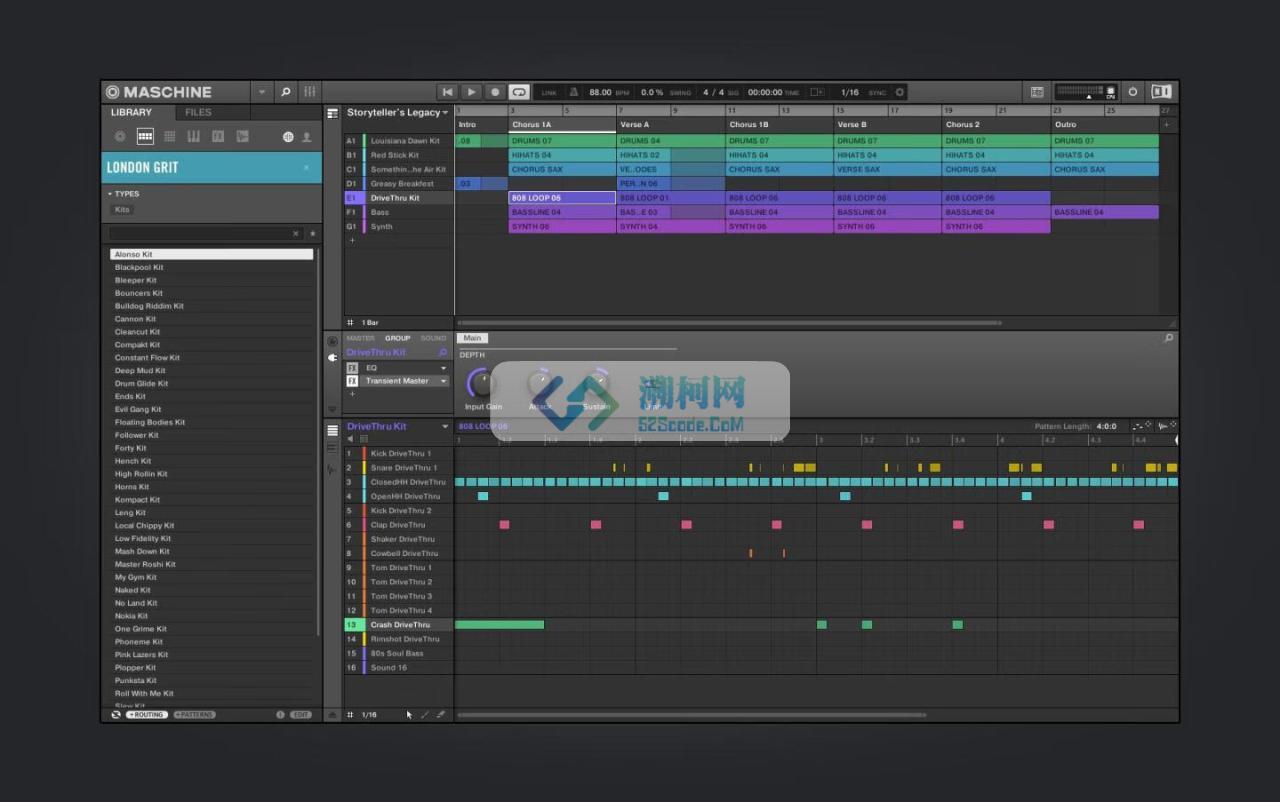Open quick browse magnifier beside DriveThru Kit
Screen dimensions: 1280x802
point(443,352)
